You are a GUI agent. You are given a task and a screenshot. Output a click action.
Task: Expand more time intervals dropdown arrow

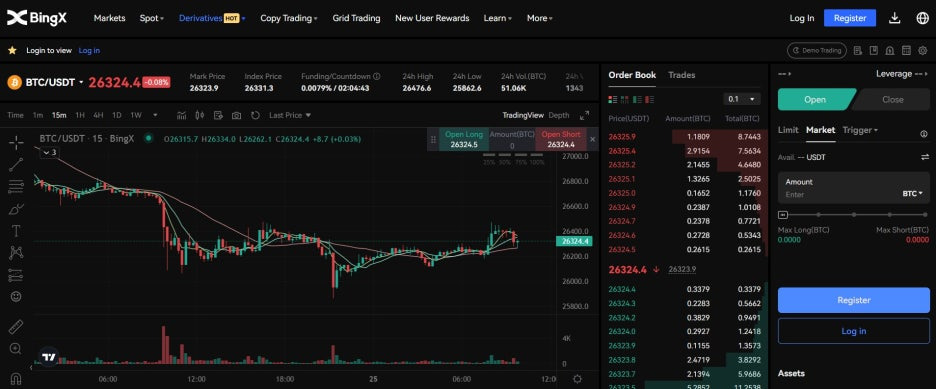155,115
